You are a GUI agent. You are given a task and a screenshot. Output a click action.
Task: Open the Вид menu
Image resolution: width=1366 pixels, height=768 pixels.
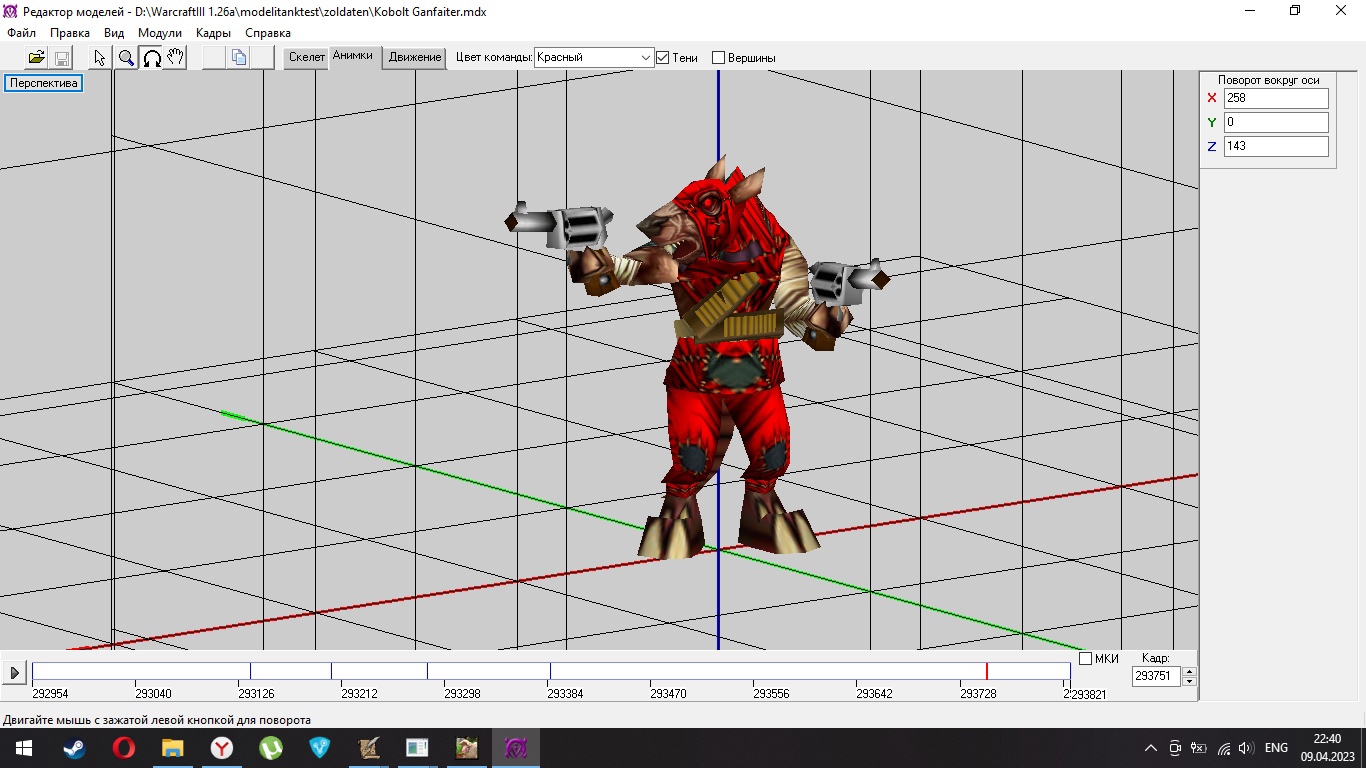(x=114, y=33)
